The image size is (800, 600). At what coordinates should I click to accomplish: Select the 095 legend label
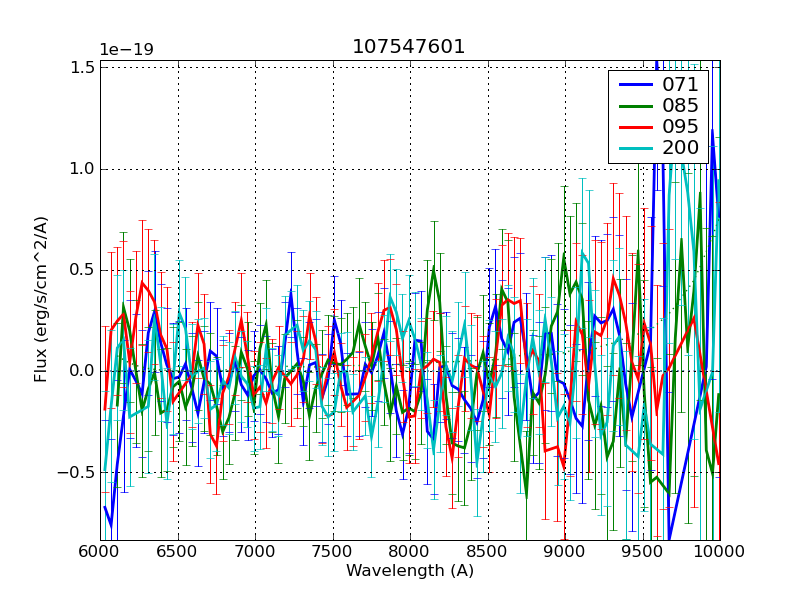pyautogui.click(x=680, y=127)
